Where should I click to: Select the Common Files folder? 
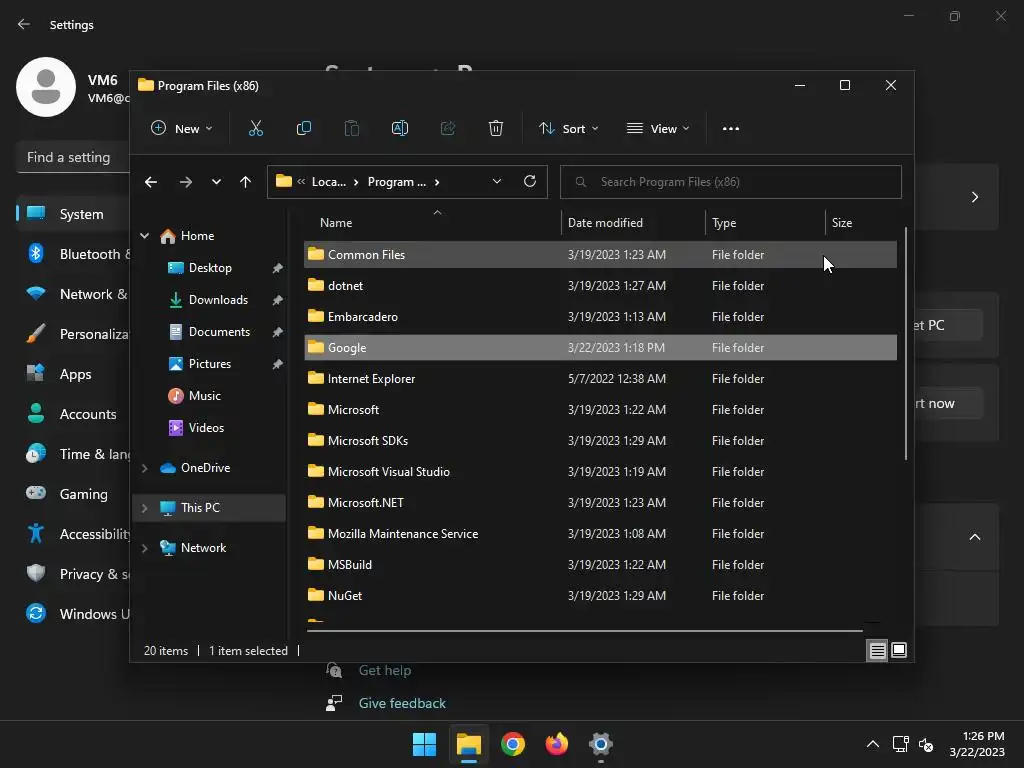(x=600, y=255)
